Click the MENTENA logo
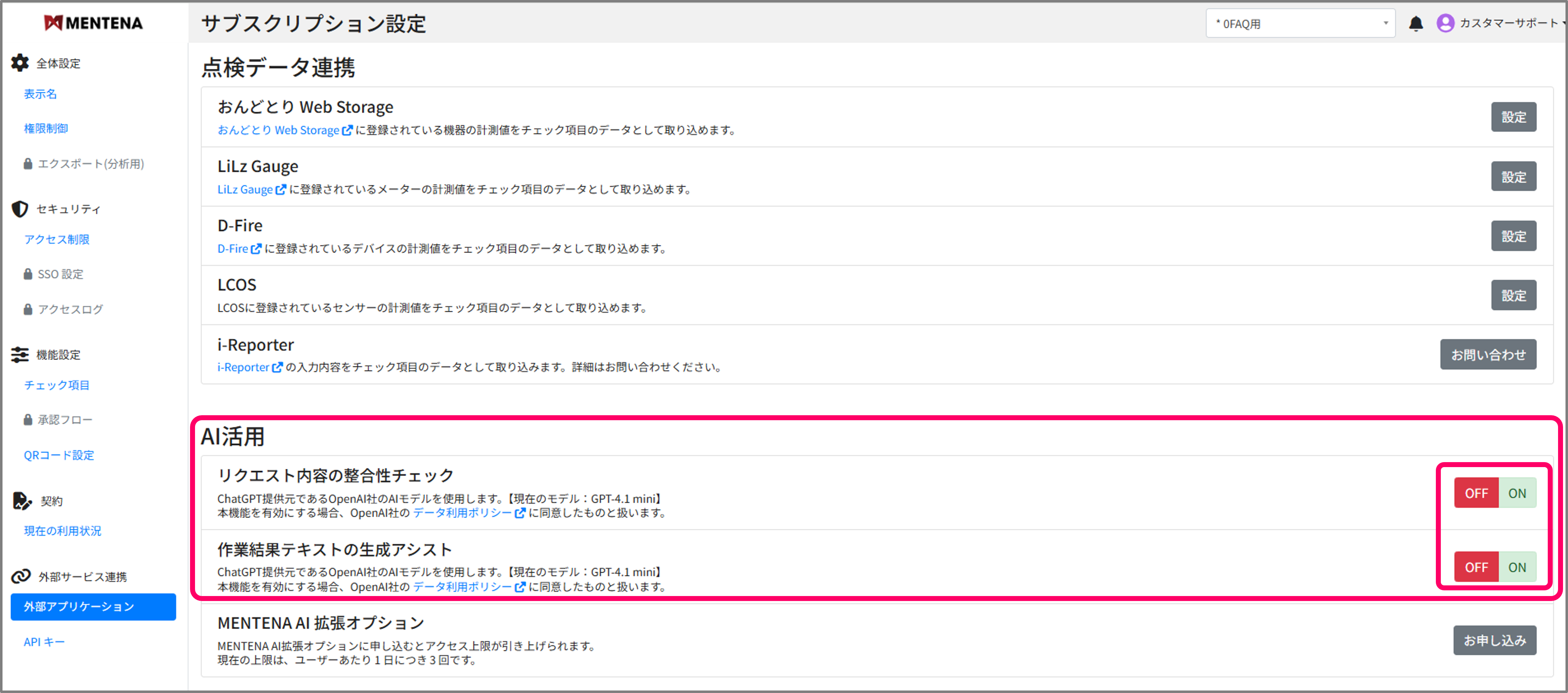This screenshot has width=1568, height=693. coord(92,22)
